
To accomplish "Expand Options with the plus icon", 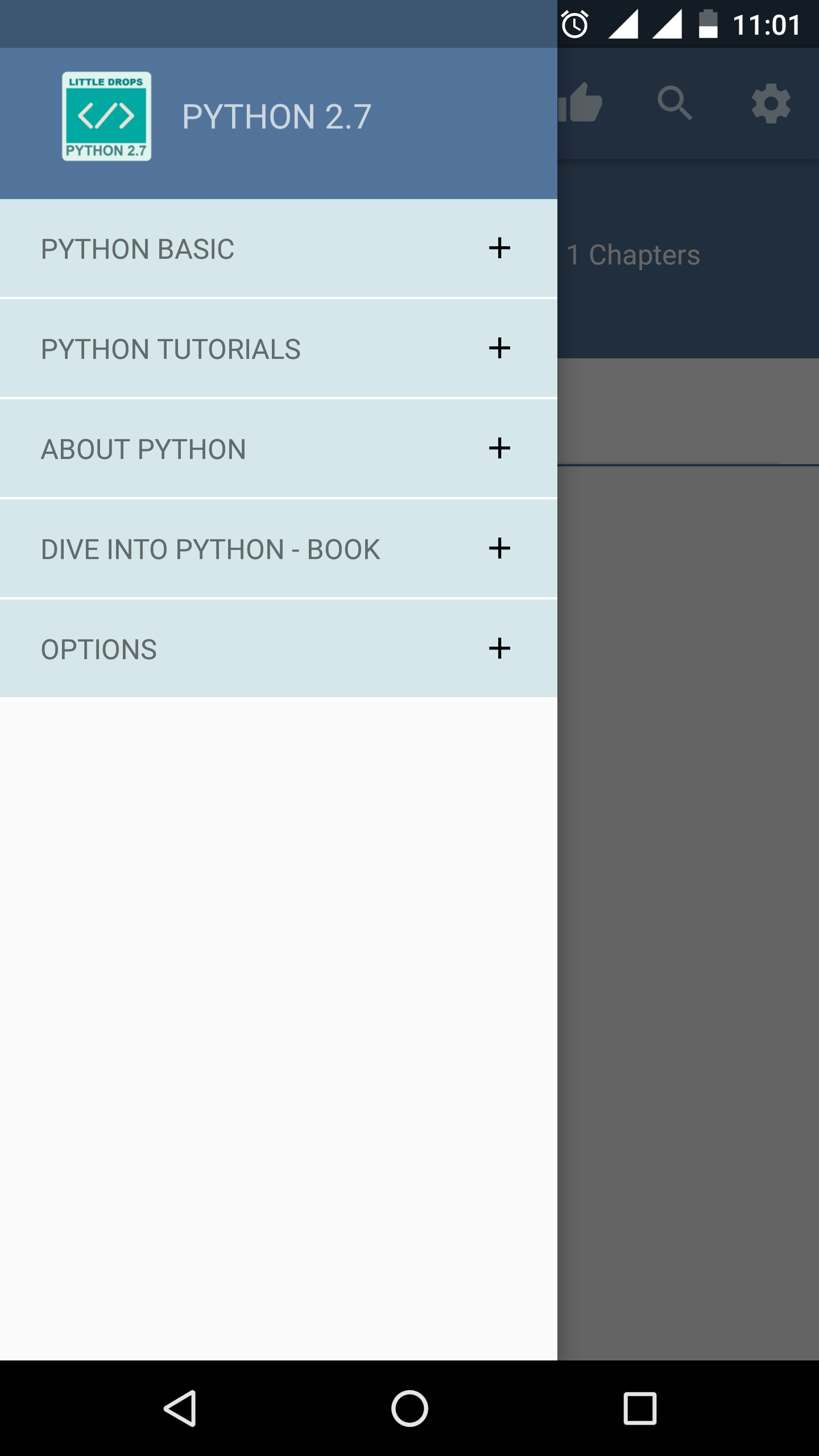I will tap(499, 648).
